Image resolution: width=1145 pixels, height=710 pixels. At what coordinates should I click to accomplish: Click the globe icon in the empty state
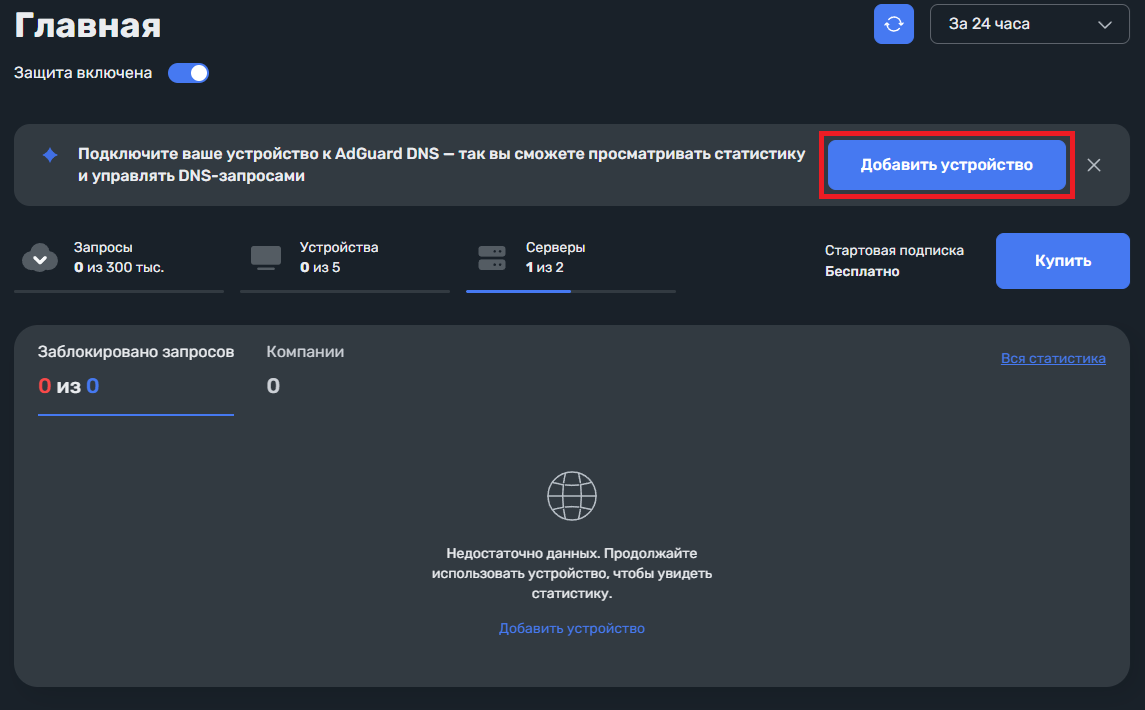(x=572, y=494)
